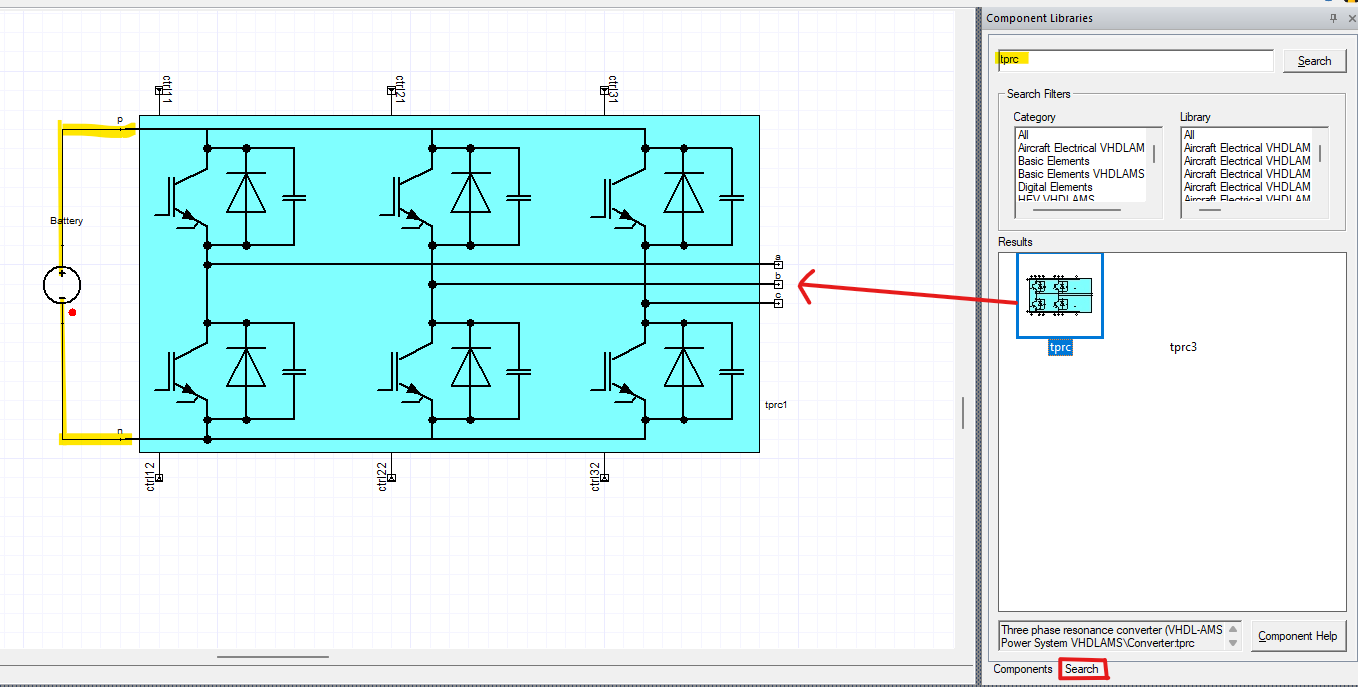Select the Battery voltage source symbol
The width and height of the screenshot is (1358, 687).
point(62,283)
